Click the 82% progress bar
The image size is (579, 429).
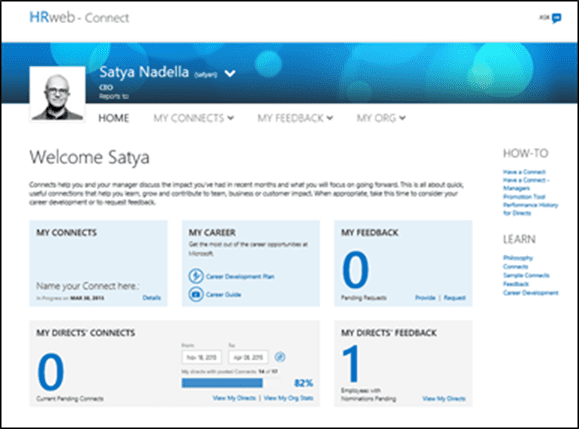230,383
